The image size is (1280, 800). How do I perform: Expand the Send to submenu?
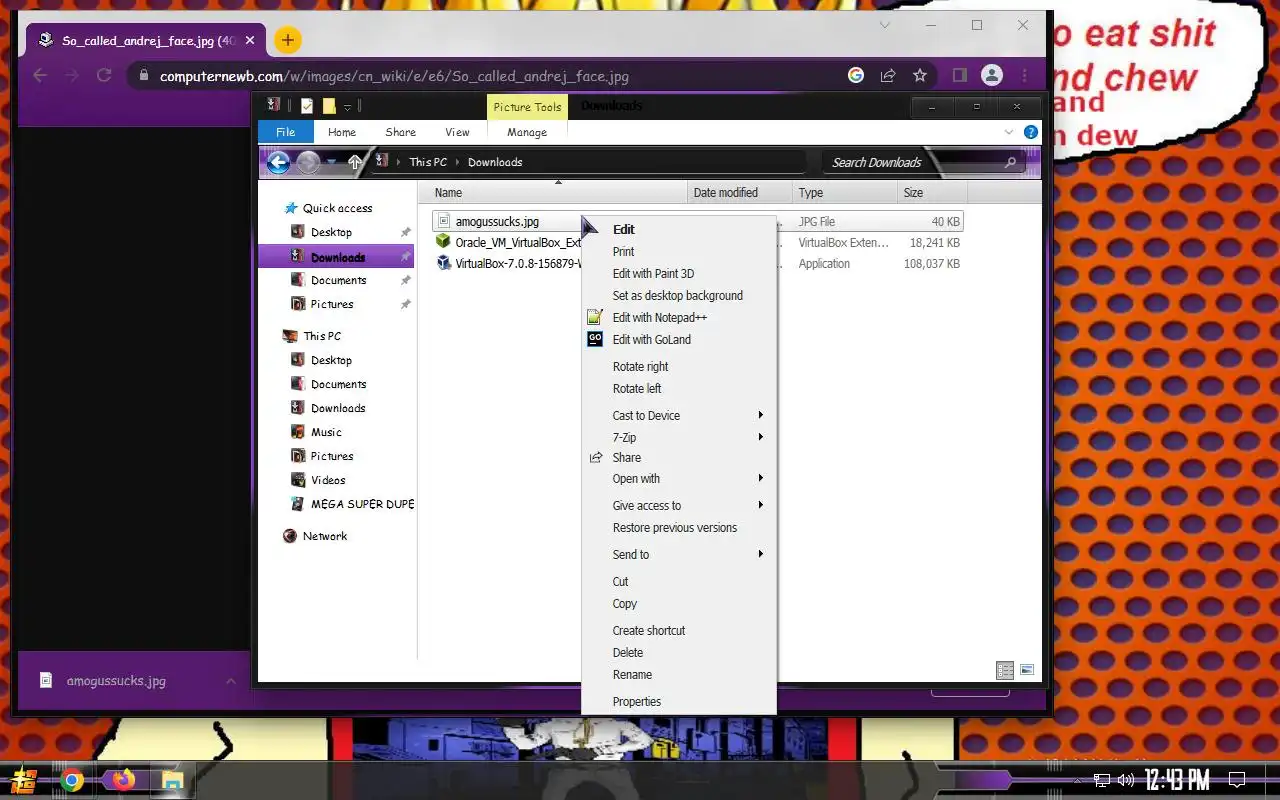(x=679, y=555)
